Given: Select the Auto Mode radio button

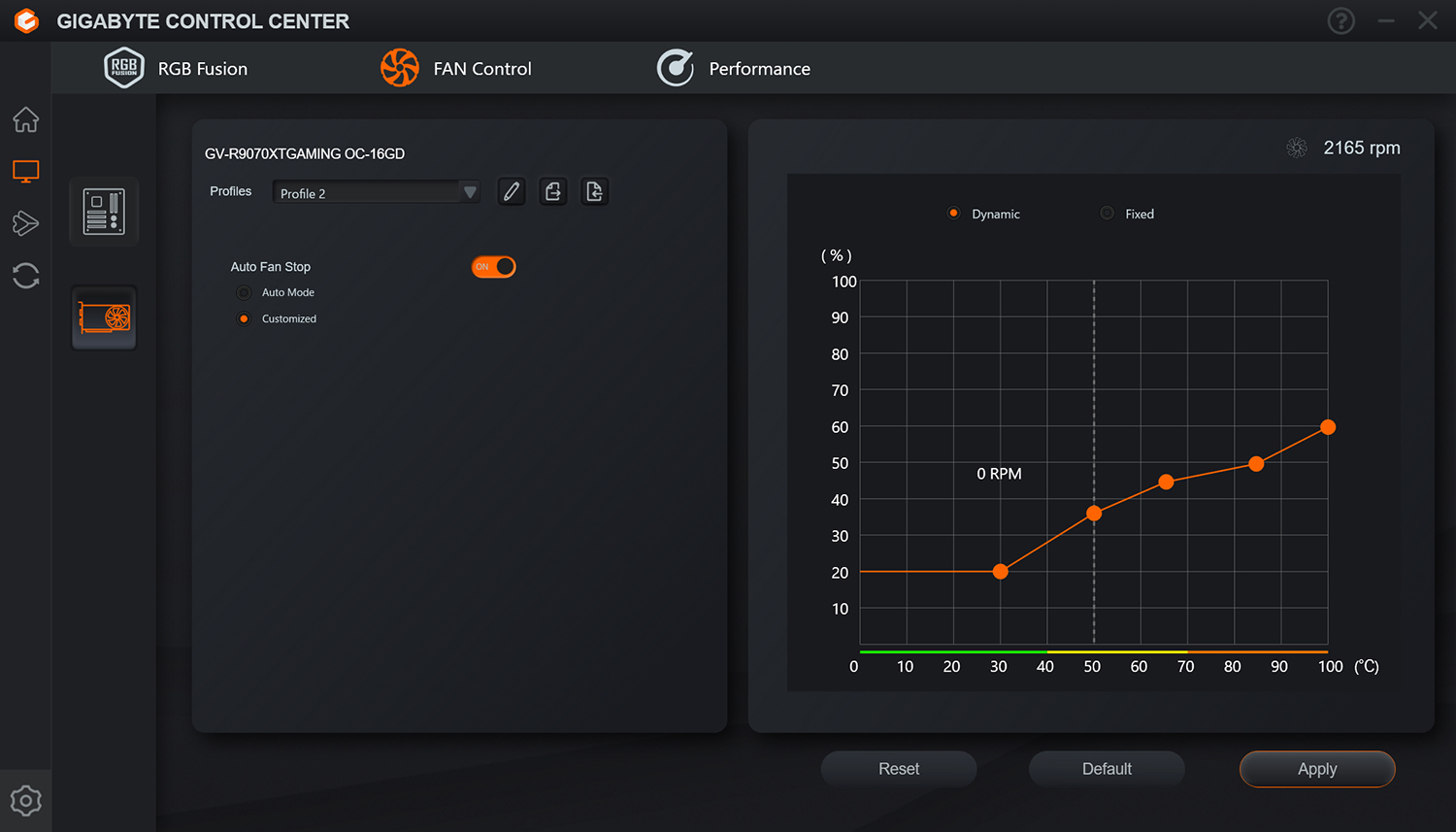Looking at the screenshot, I should (244, 292).
